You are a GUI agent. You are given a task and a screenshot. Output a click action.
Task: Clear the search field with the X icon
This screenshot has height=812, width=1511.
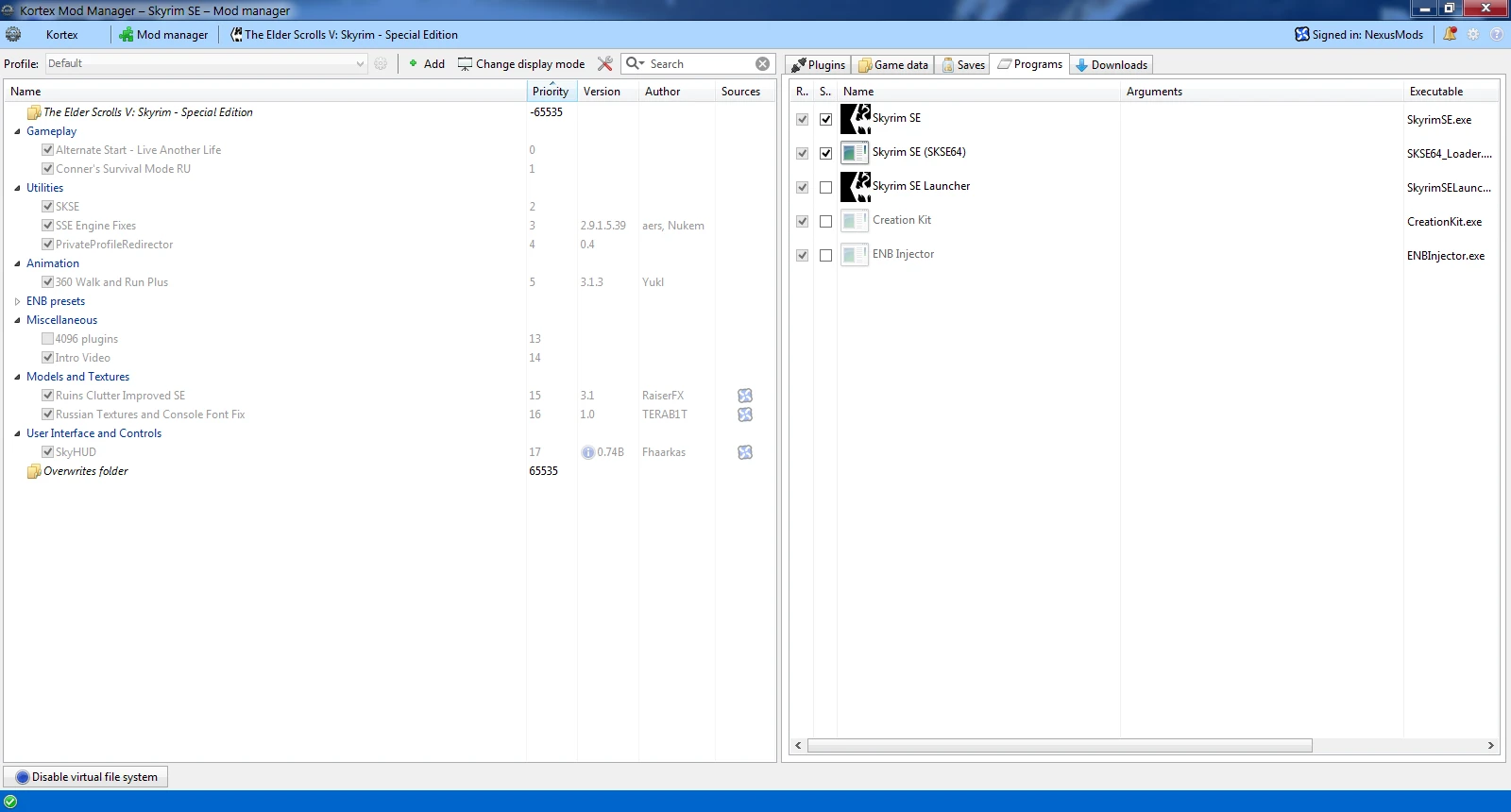point(762,63)
